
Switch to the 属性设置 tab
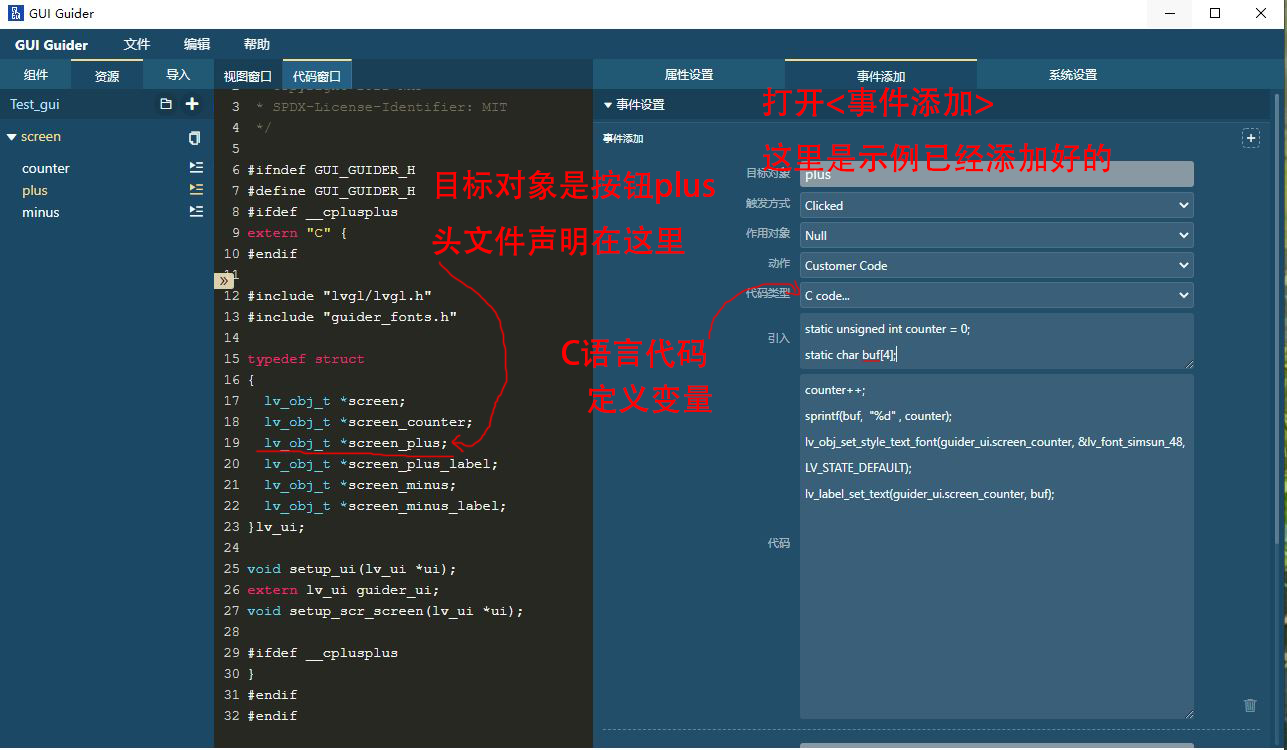point(689,75)
